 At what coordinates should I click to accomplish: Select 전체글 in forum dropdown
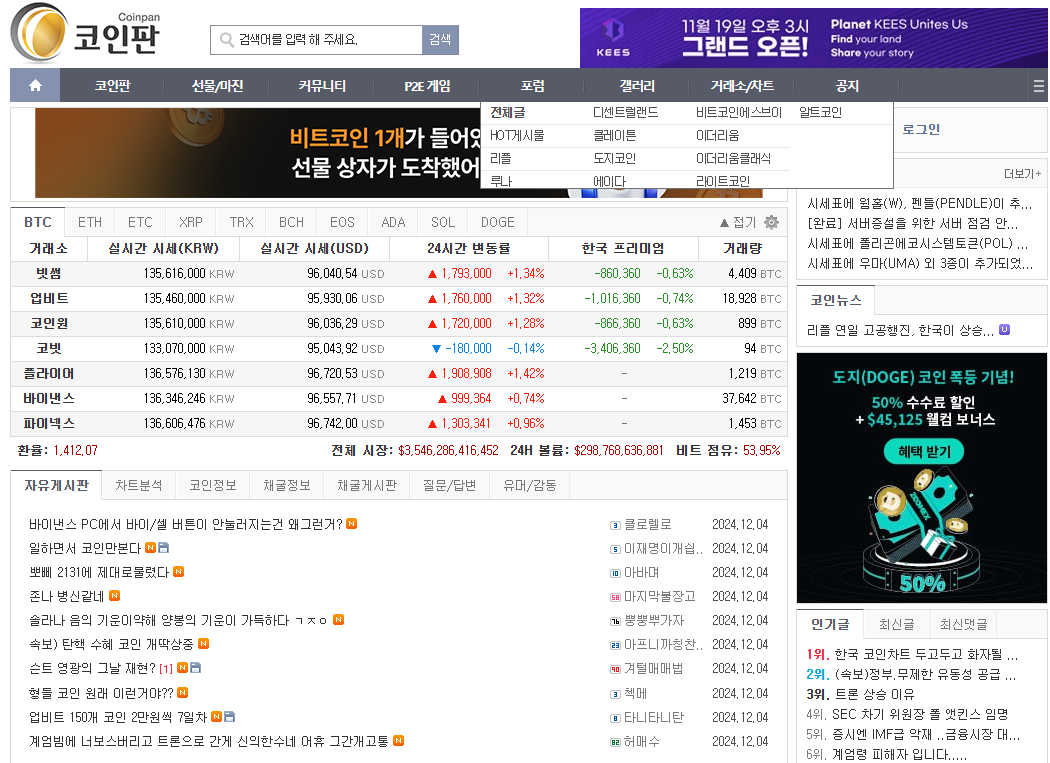508,113
